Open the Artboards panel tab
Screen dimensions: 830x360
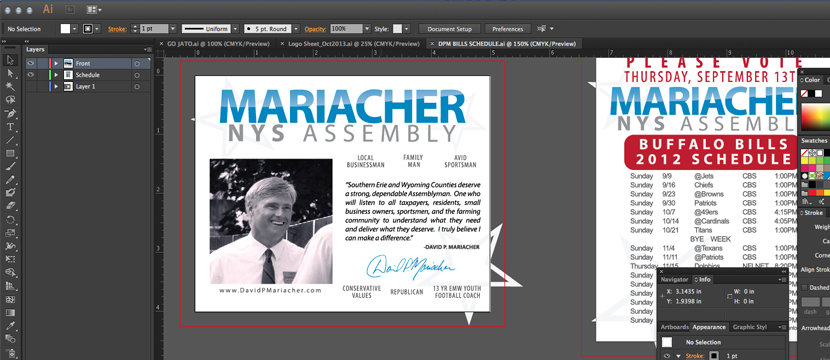674,327
